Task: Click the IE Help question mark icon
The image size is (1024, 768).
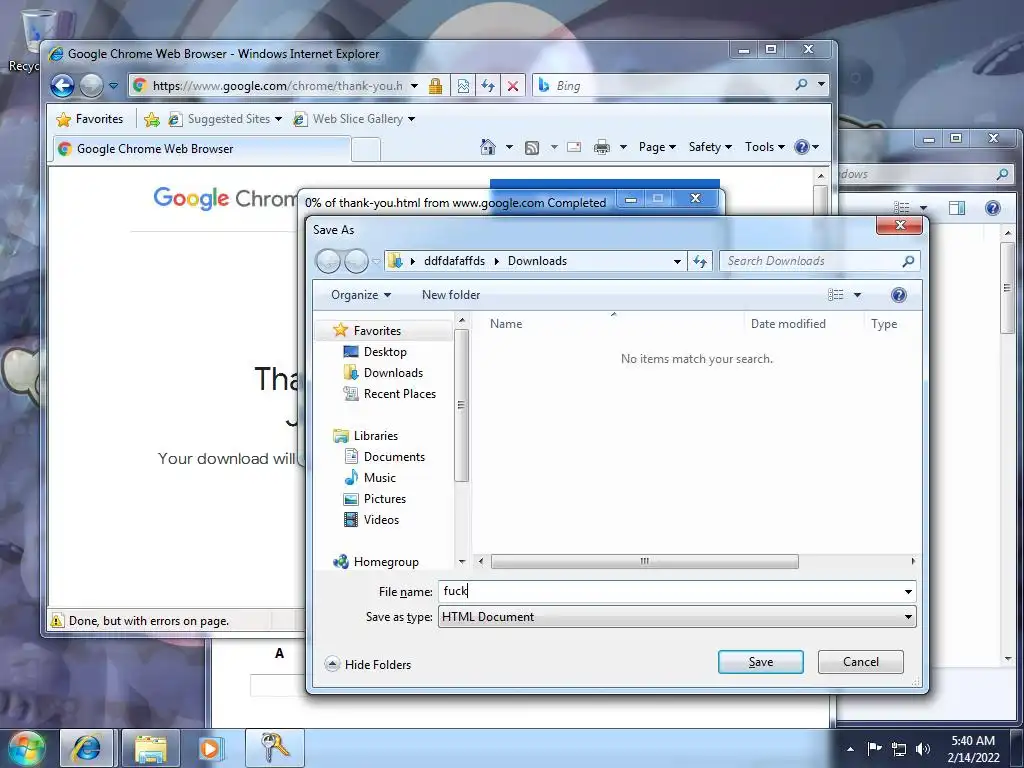Action: pyautogui.click(x=802, y=147)
